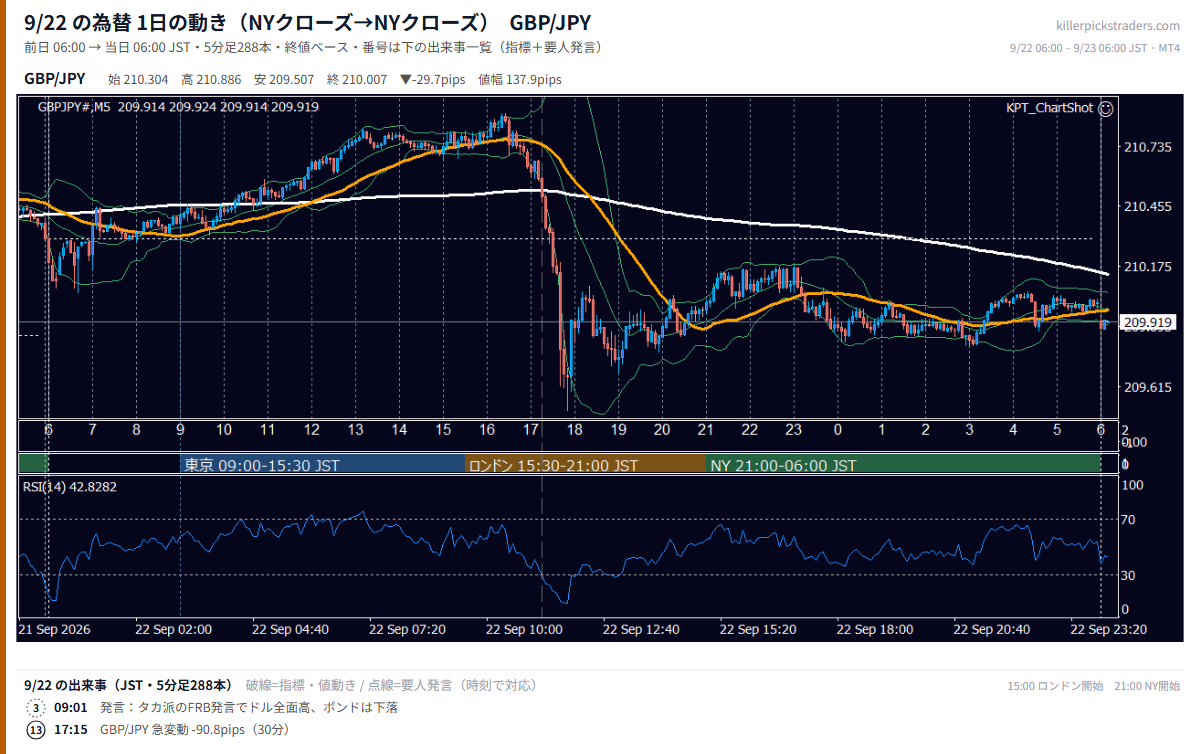Click the hour 12 label on time axis
Viewport: 1200px width, 754px height.
coord(312,429)
